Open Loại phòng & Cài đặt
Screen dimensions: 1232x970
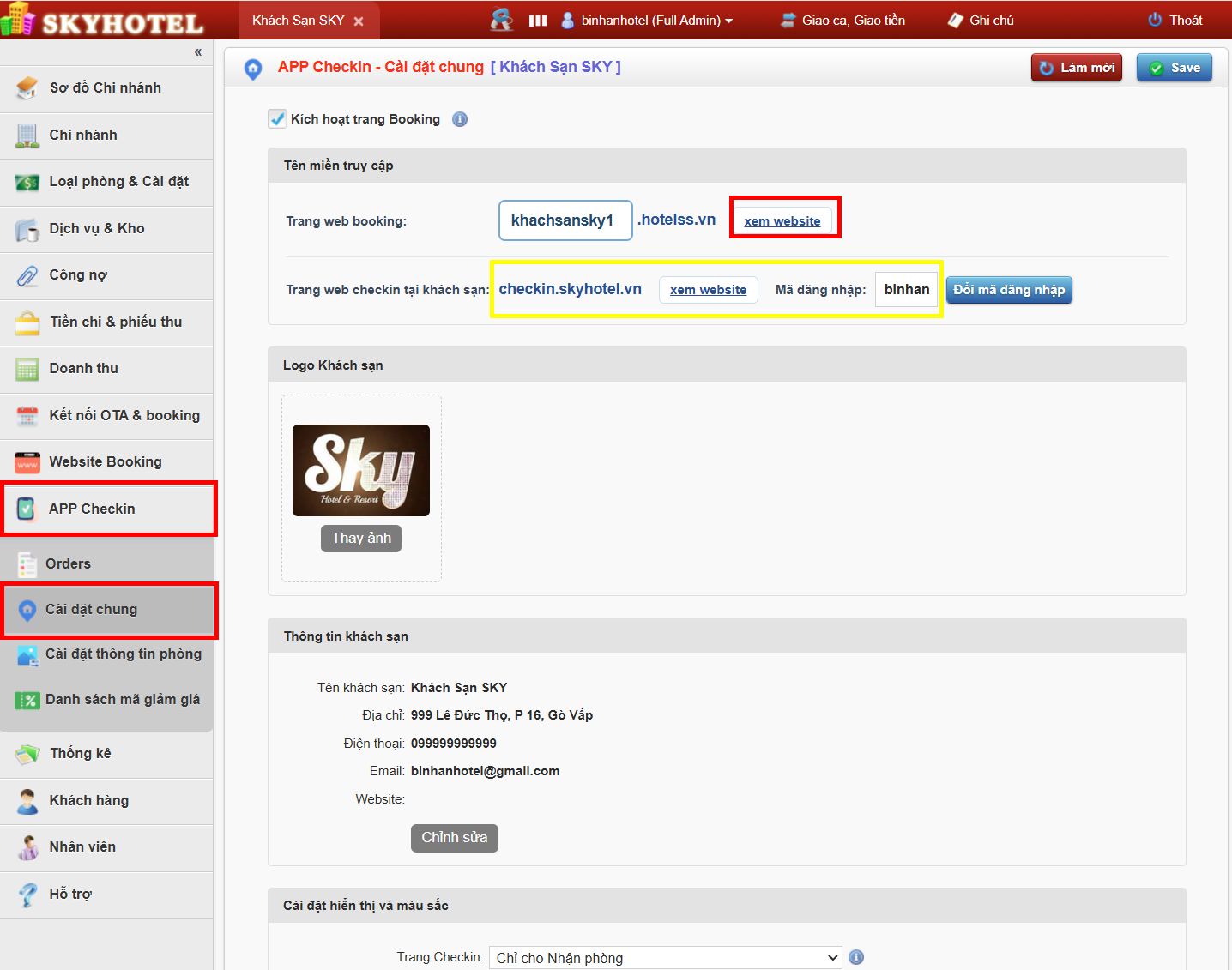tap(106, 182)
